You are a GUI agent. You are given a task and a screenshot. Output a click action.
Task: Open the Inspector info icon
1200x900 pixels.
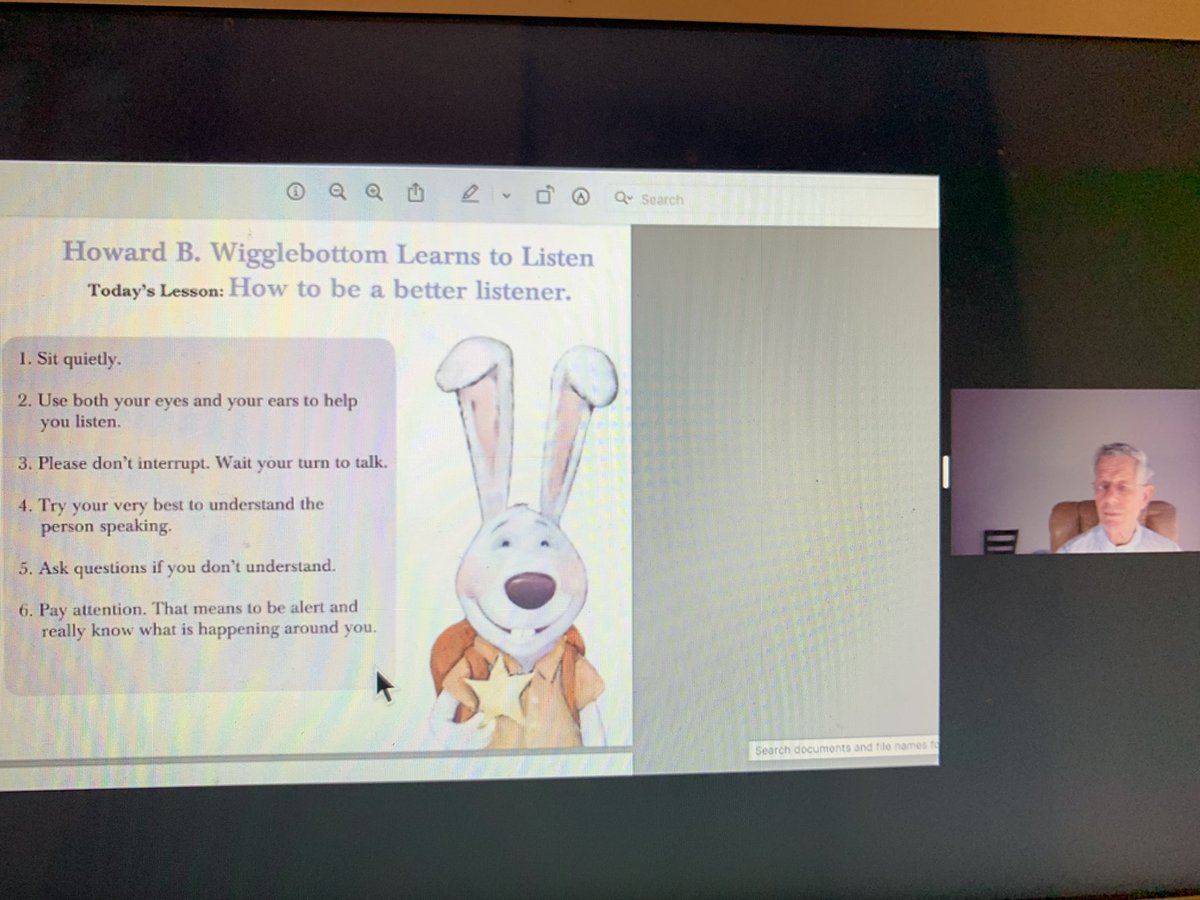coord(295,192)
